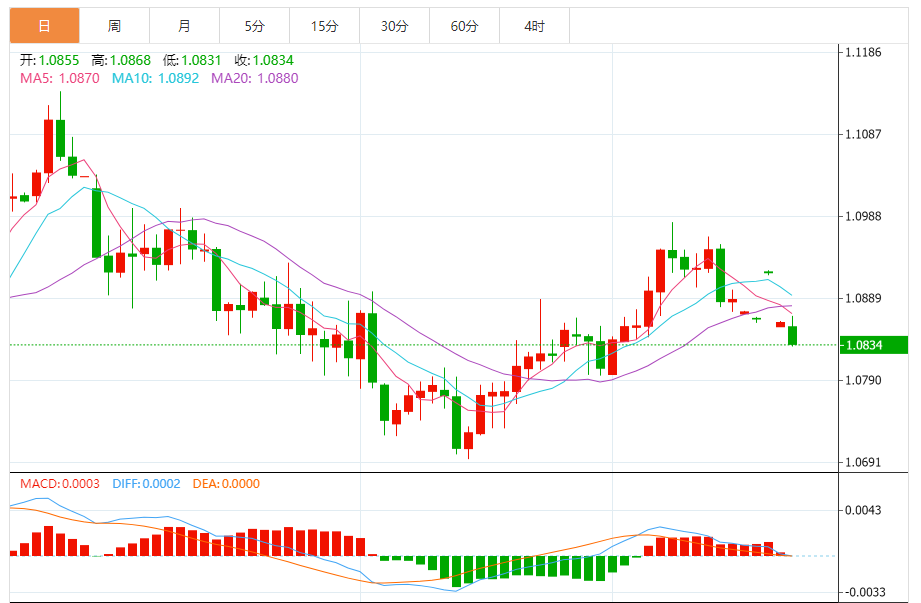
Task: Open the 4时 timeframe tab
Action: tap(535, 26)
